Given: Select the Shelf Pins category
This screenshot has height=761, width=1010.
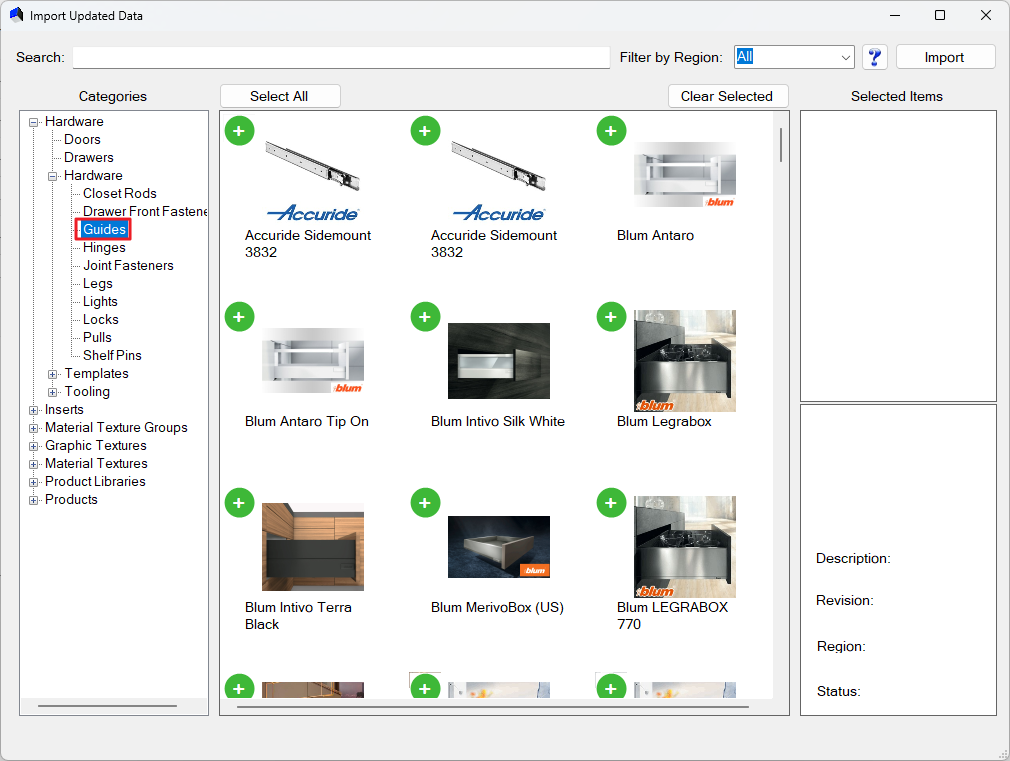Looking at the screenshot, I should pyautogui.click(x=112, y=356).
